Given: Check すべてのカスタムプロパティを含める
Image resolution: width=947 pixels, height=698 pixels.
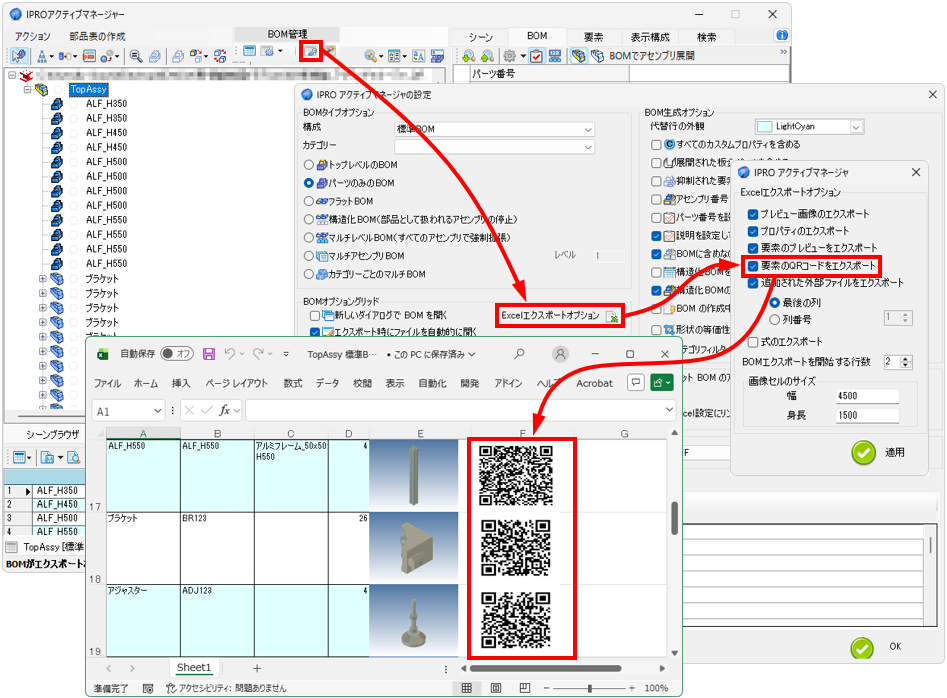Looking at the screenshot, I should (656, 144).
